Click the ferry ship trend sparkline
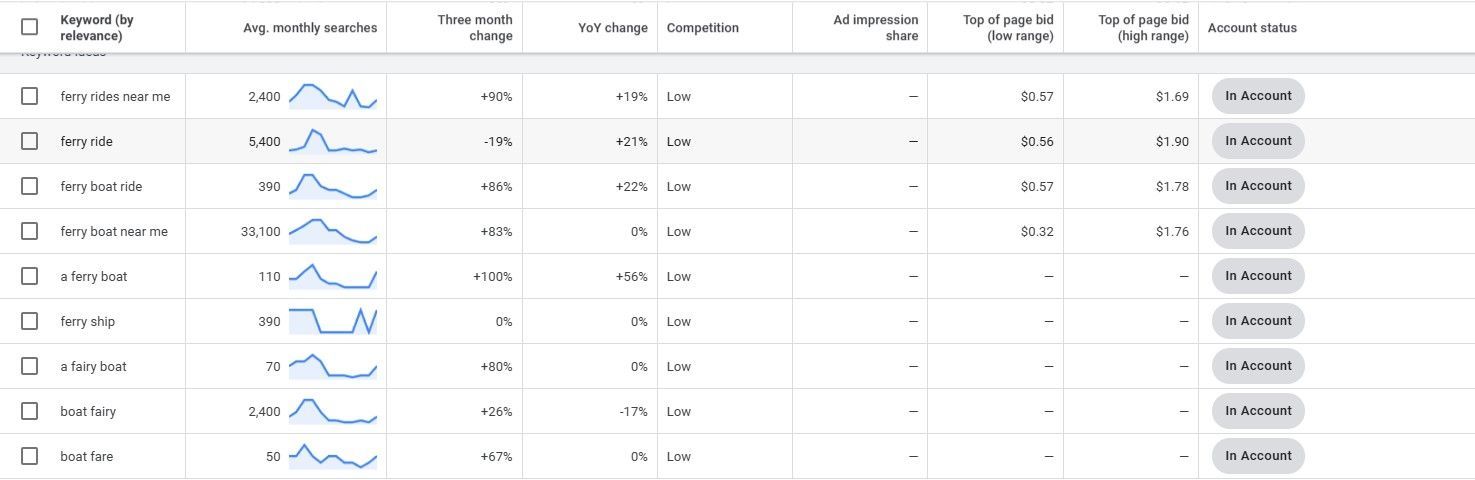The width and height of the screenshot is (1475, 480). point(333,321)
